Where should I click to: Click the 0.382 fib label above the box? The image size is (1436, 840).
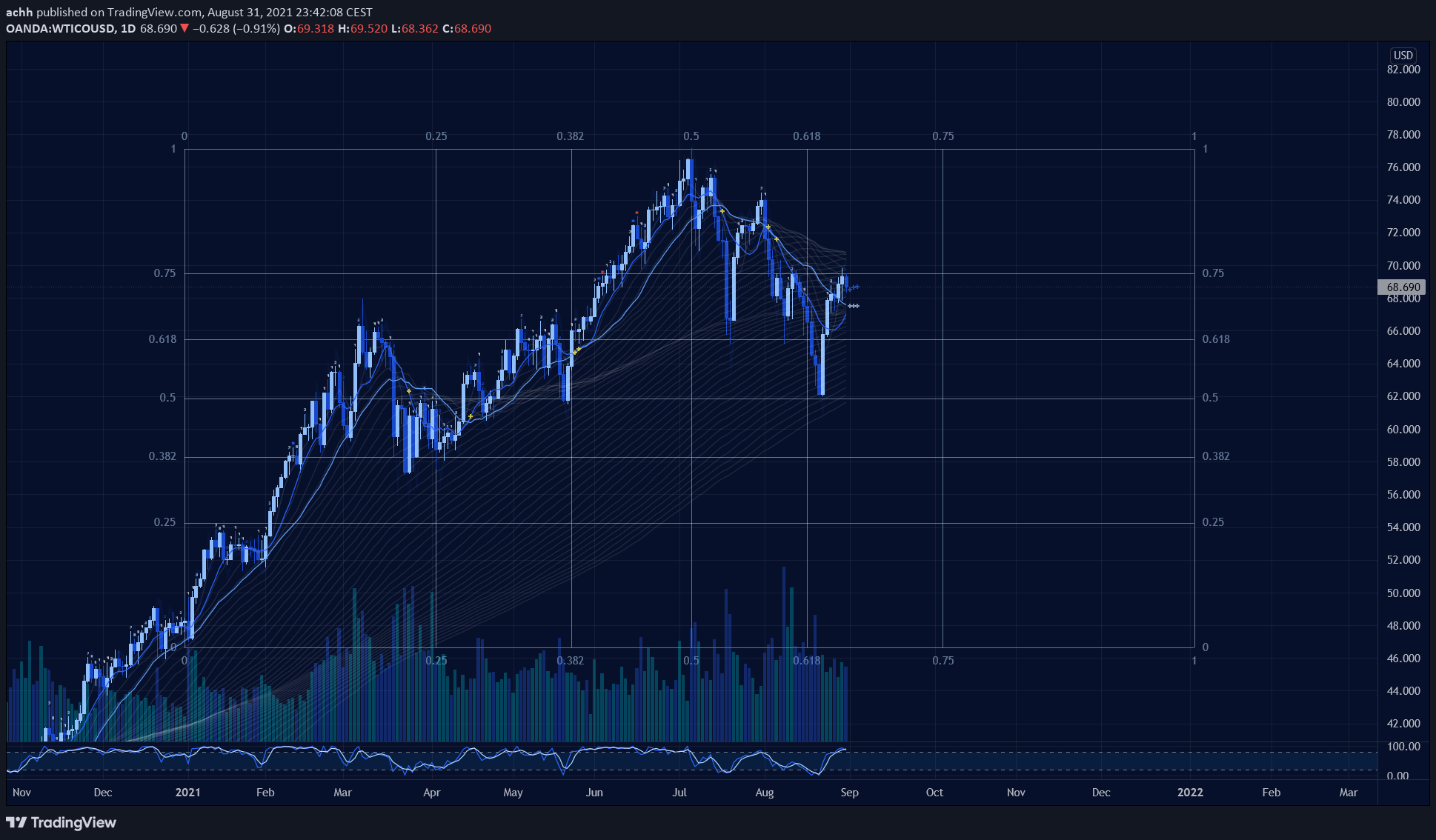(x=570, y=136)
